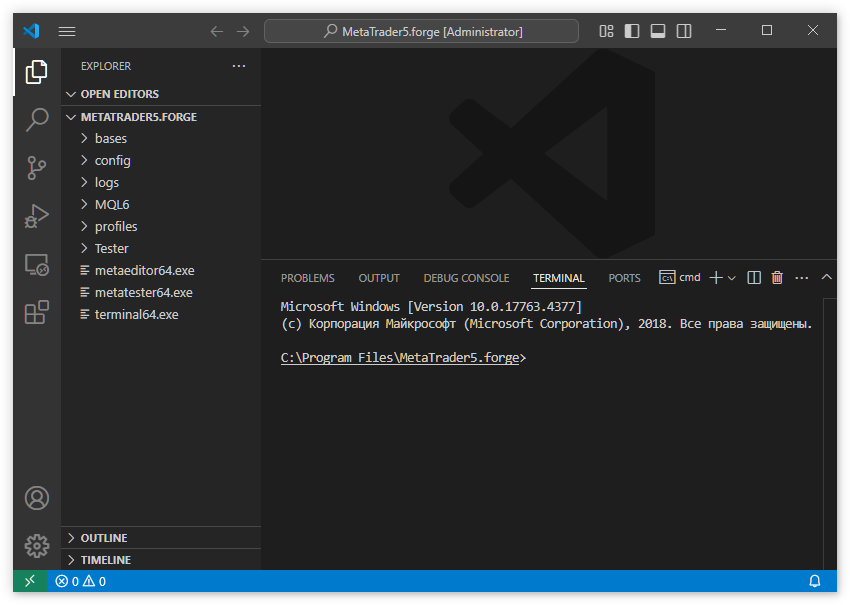Open panel more actions ellipsis
The width and height of the screenshot is (850, 605).
pyautogui.click(x=802, y=278)
